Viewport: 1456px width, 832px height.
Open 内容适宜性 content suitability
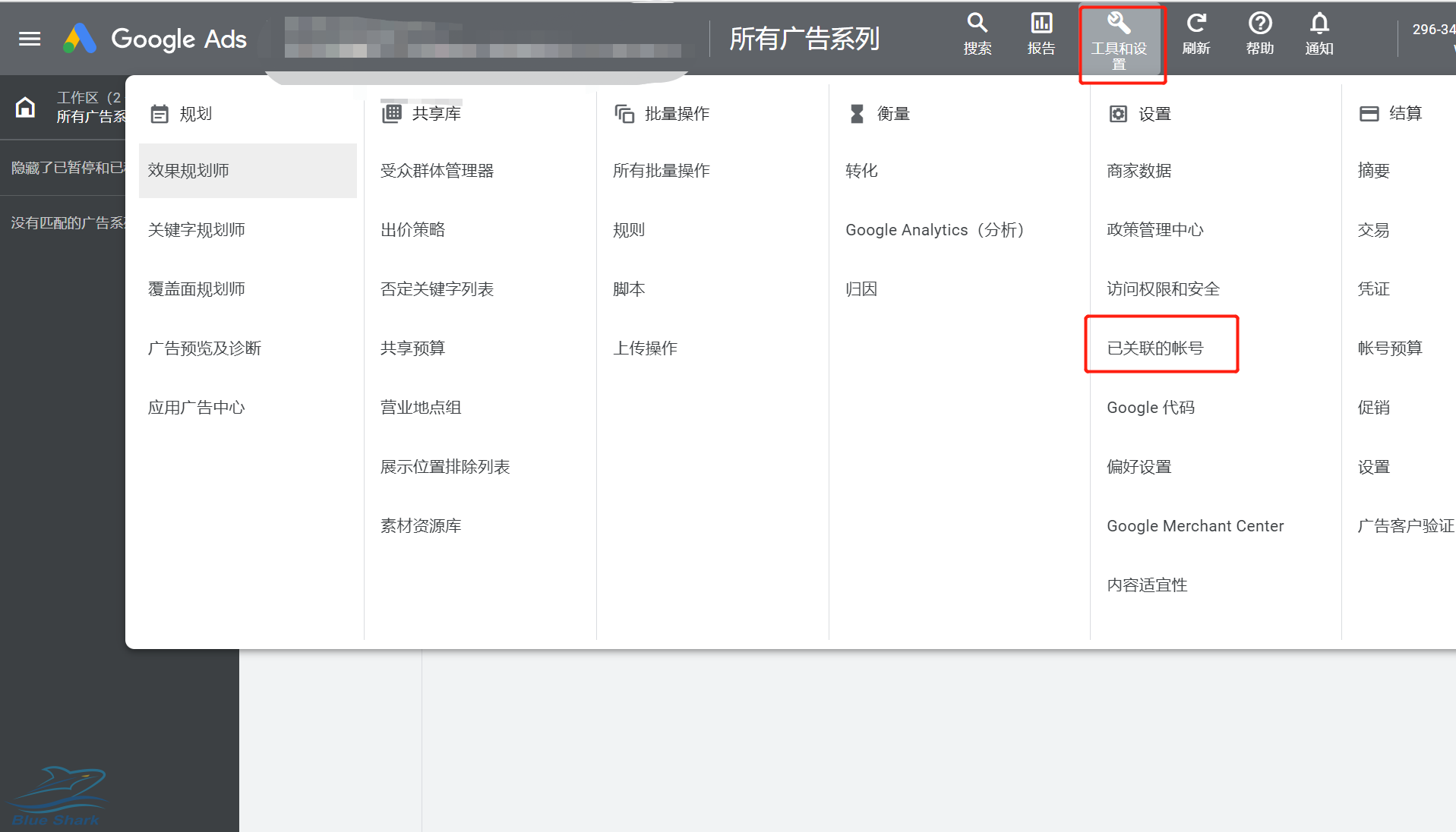coord(1147,585)
